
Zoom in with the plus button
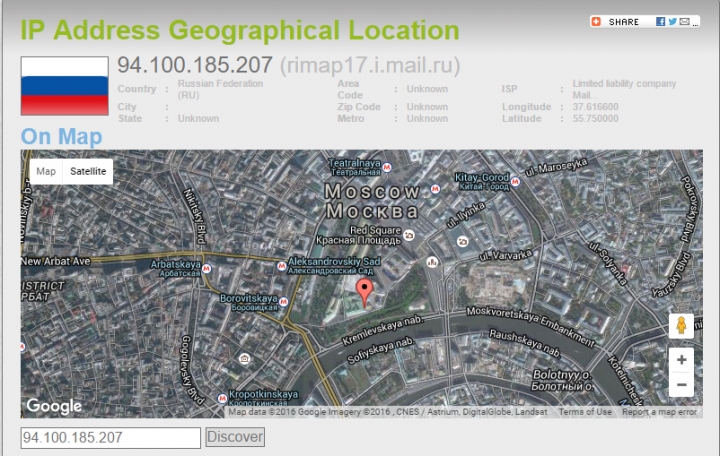click(x=681, y=360)
